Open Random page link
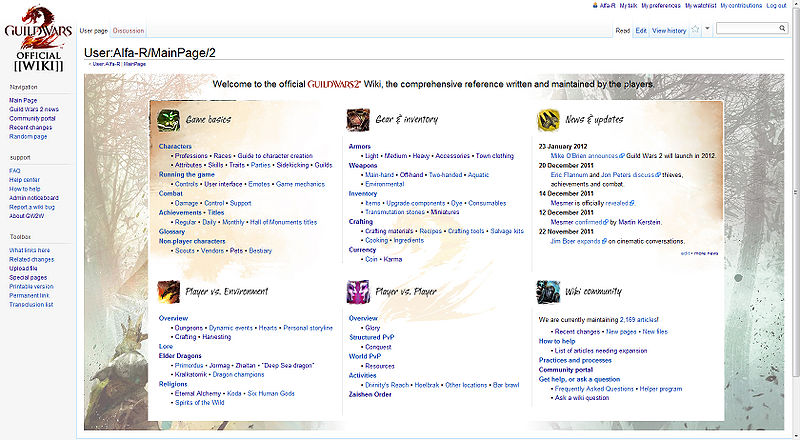Screen dimensions: 800x440 [x=28, y=137]
